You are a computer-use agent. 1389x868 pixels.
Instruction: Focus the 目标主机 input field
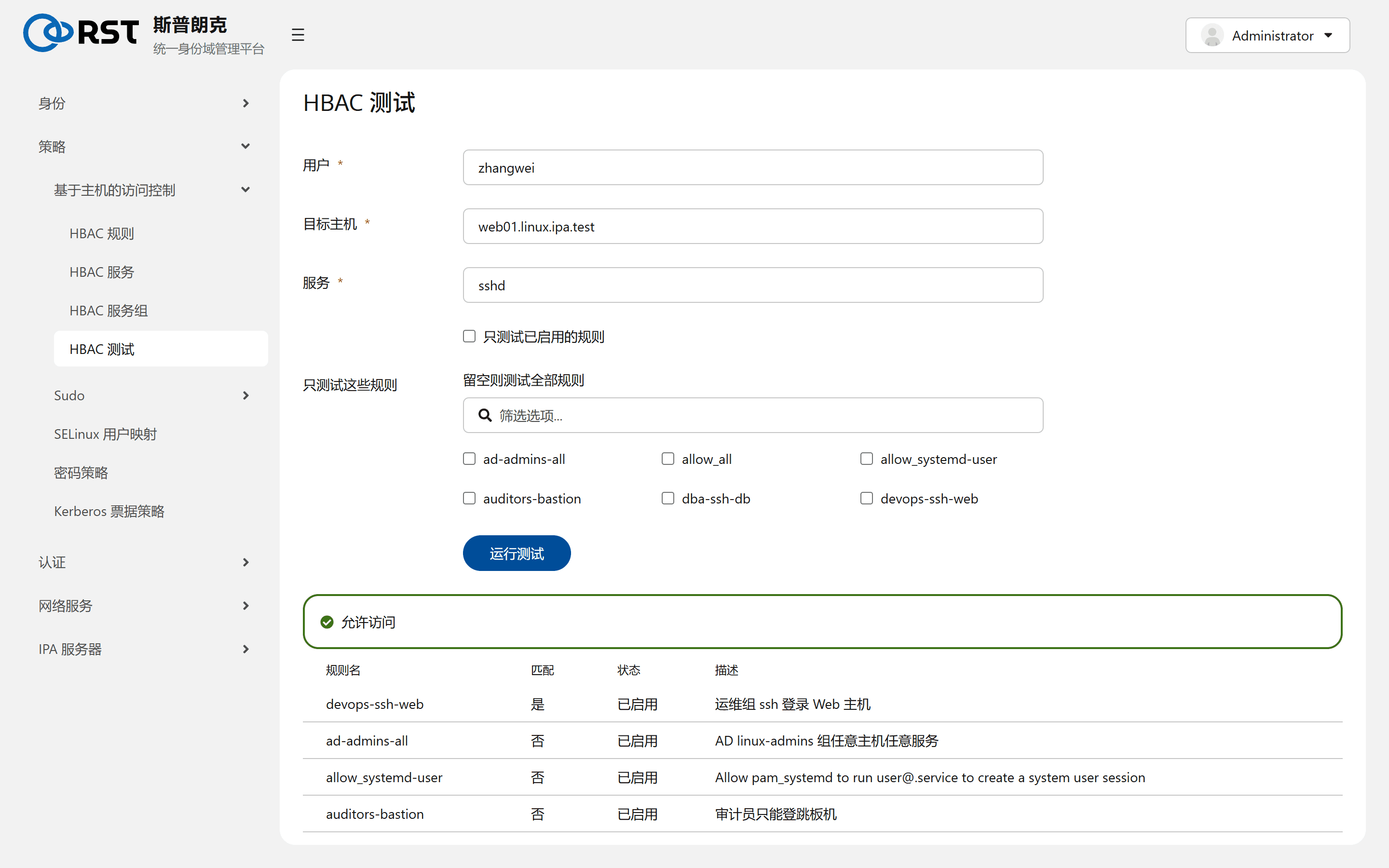pyautogui.click(x=753, y=226)
